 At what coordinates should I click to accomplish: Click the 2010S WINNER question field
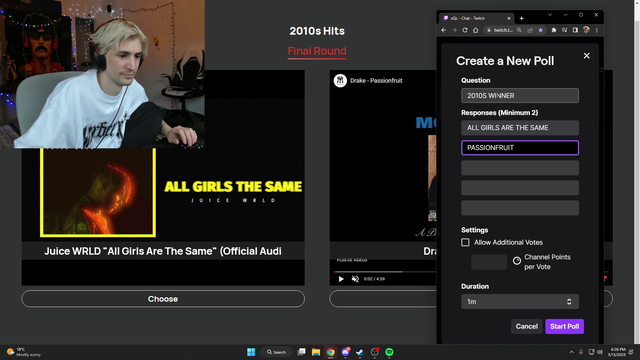tap(520, 96)
